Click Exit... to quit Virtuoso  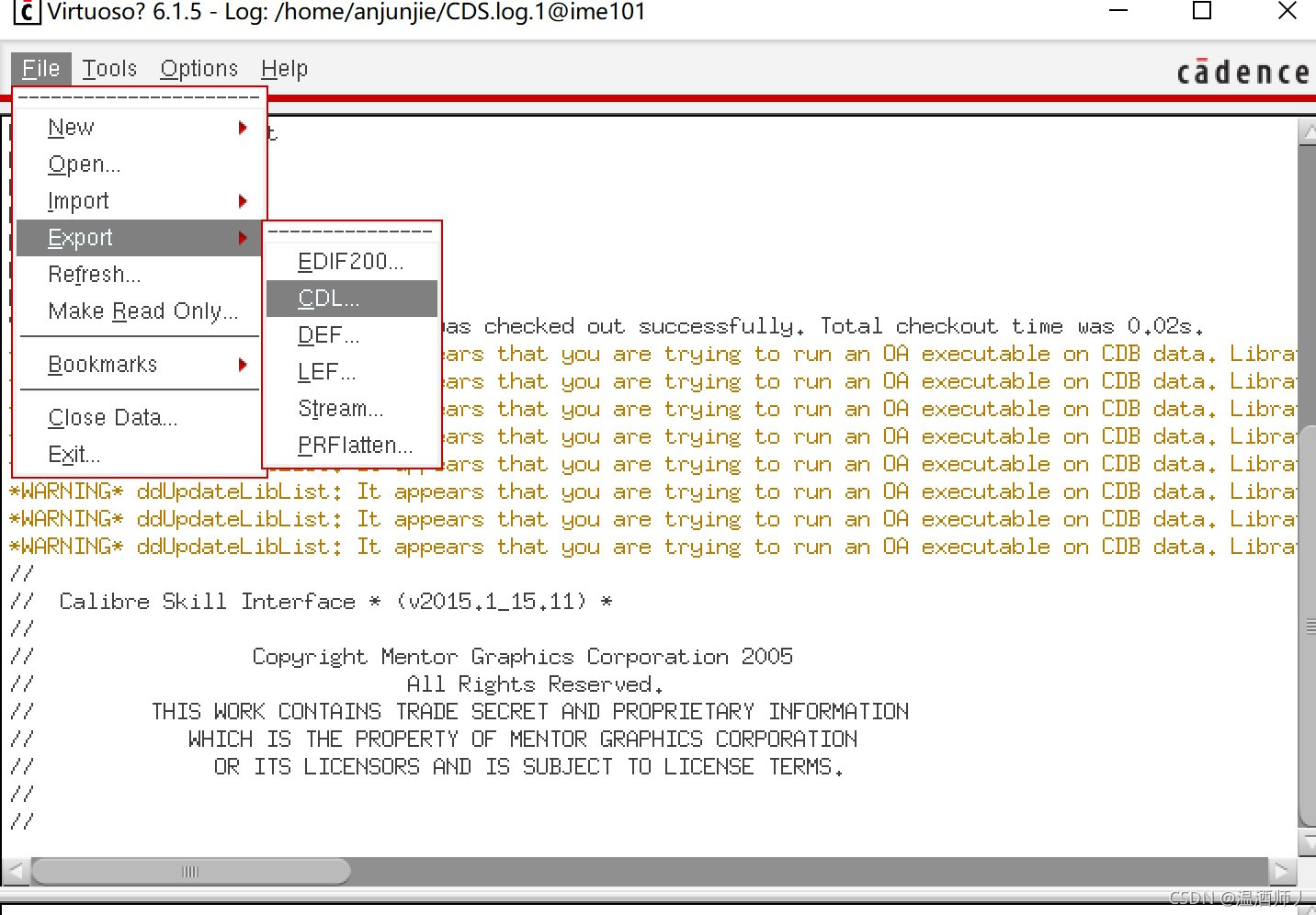coord(73,454)
